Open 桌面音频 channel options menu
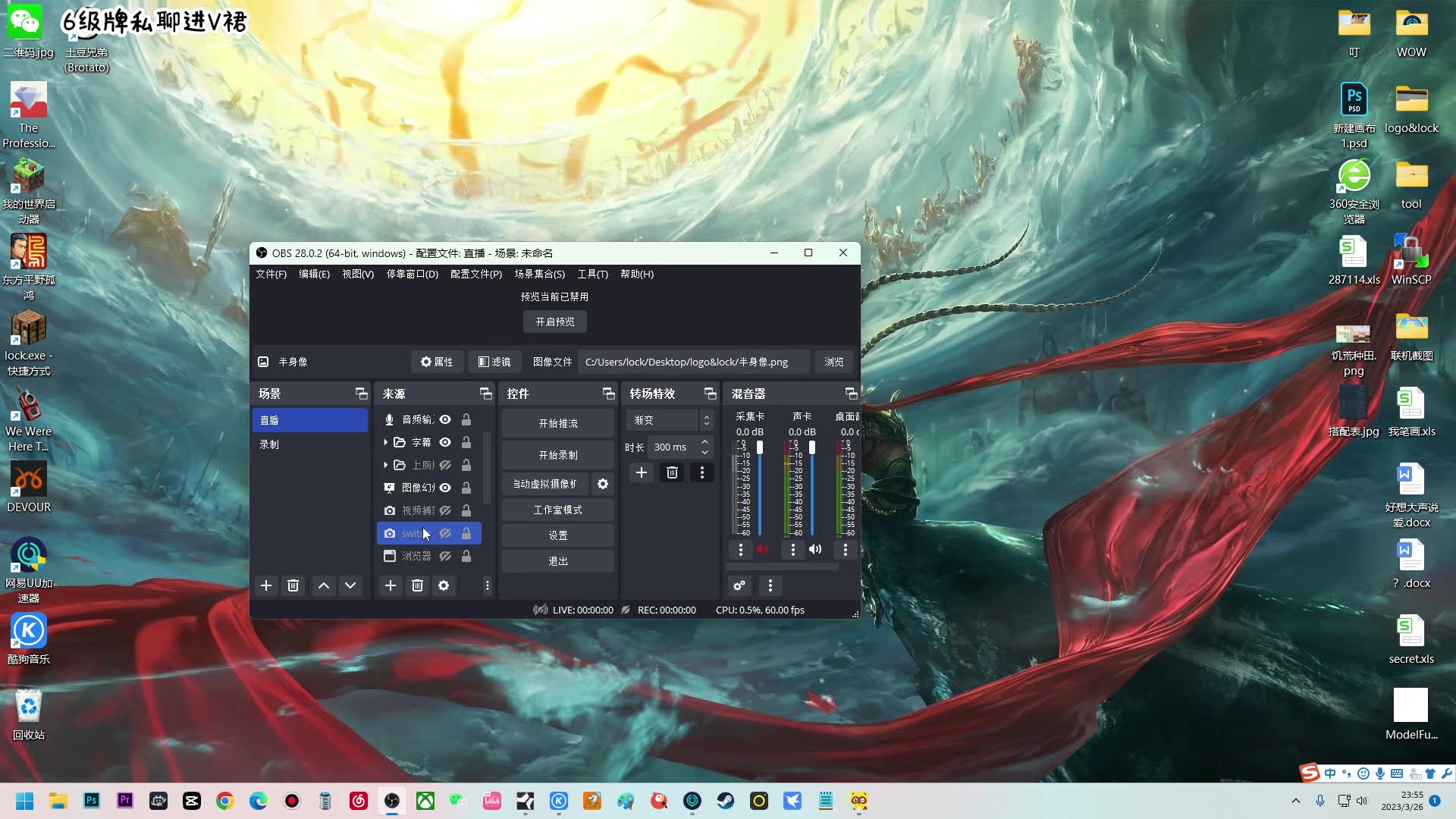This screenshot has width=1456, height=819. point(846,549)
